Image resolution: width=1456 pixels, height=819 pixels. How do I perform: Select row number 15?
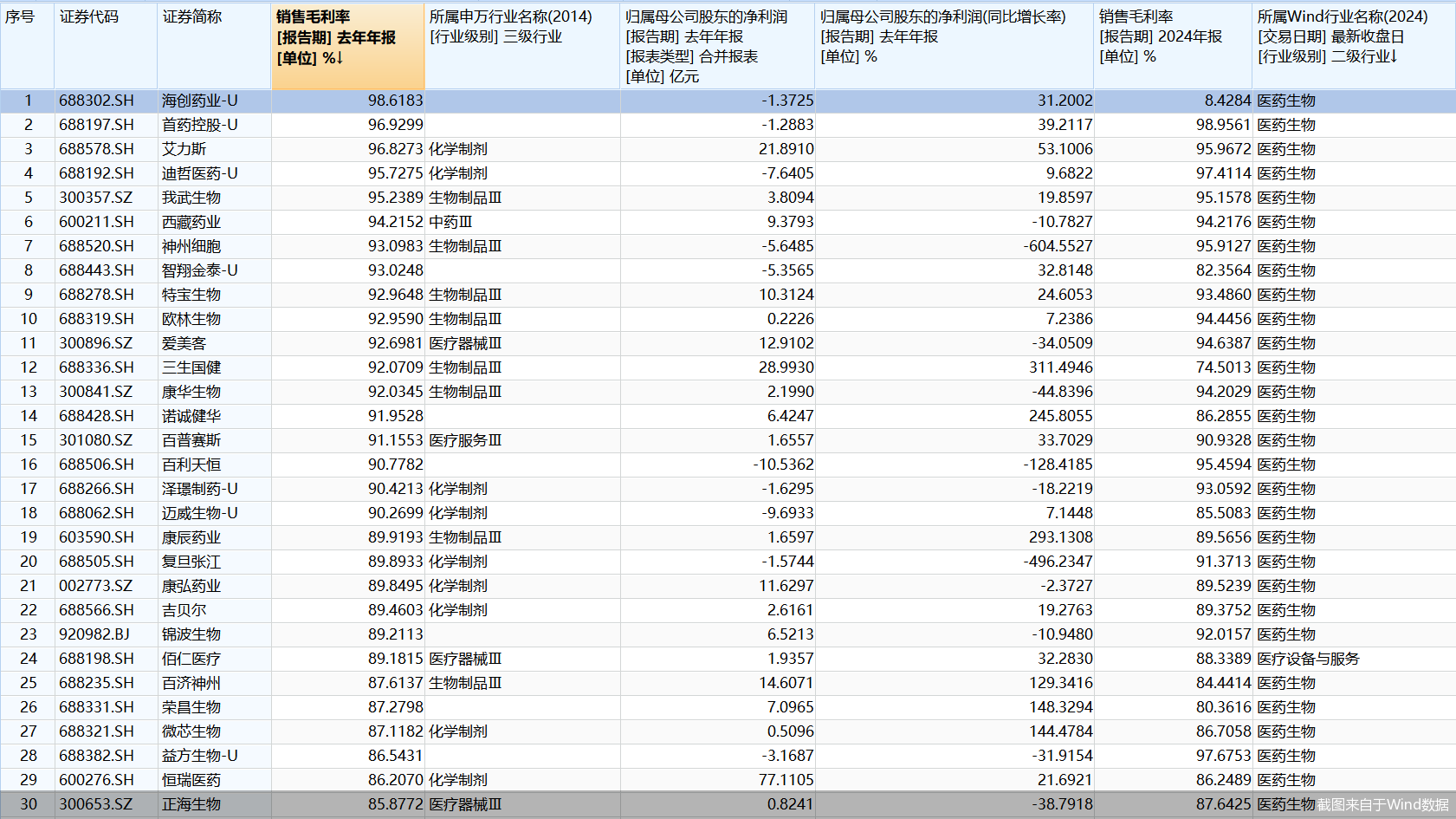tap(29, 440)
